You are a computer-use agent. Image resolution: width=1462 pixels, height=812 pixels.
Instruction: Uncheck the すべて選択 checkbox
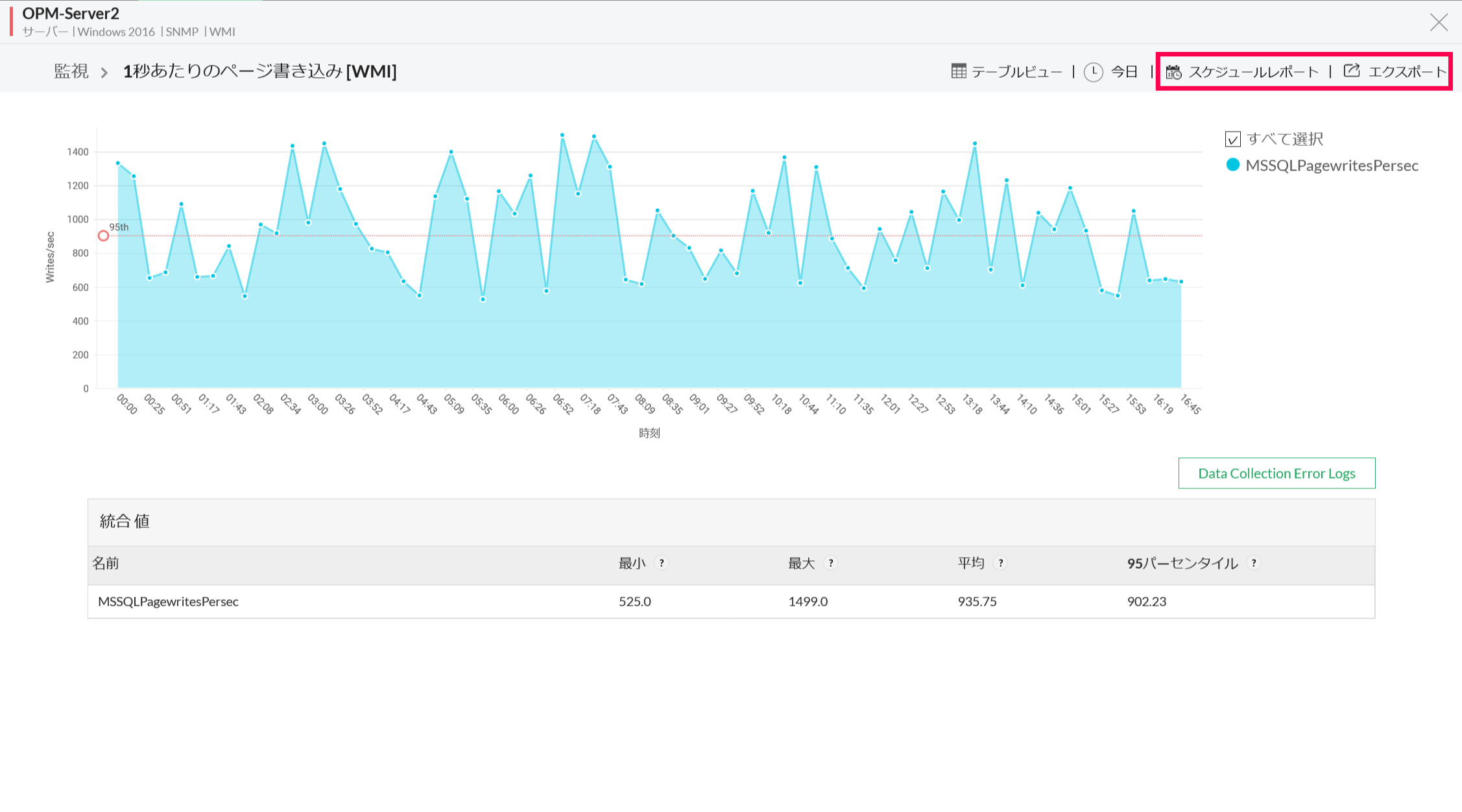click(x=1232, y=139)
